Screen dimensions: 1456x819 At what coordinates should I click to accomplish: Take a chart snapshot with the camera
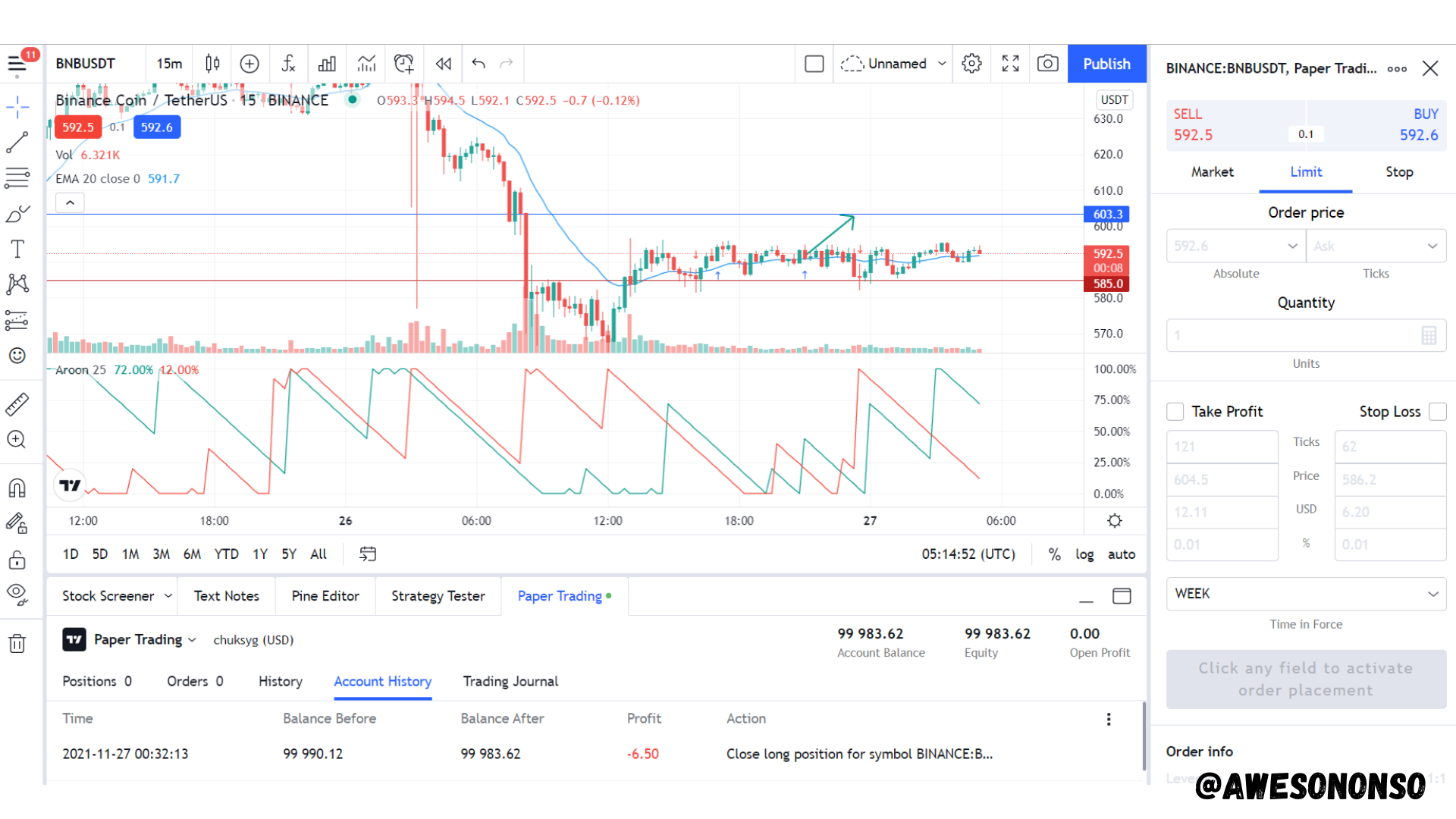1048,64
